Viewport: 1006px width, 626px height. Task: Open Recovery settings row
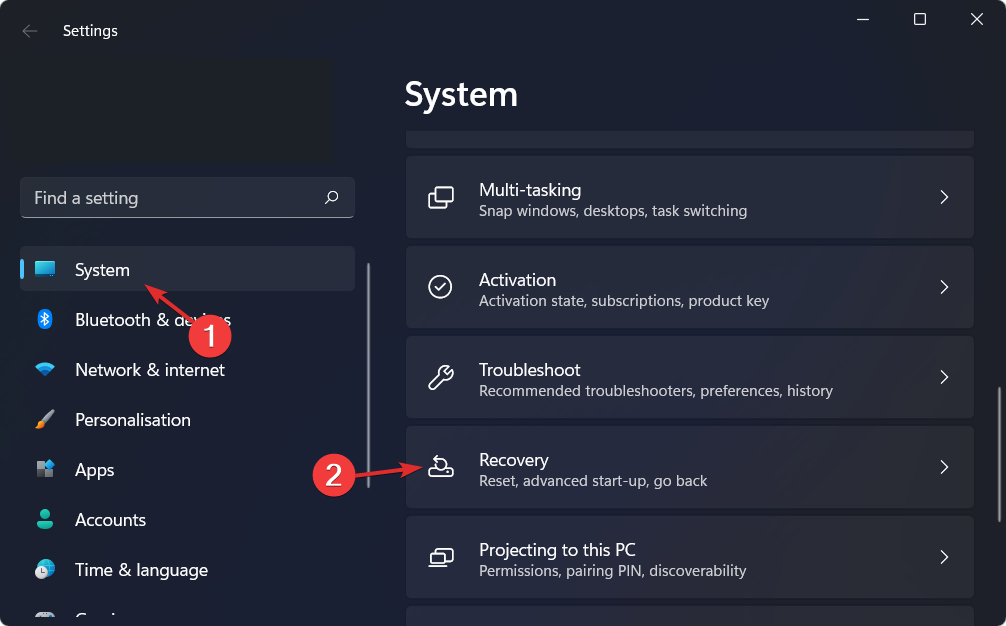pyautogui.click(x=689, y=468)
